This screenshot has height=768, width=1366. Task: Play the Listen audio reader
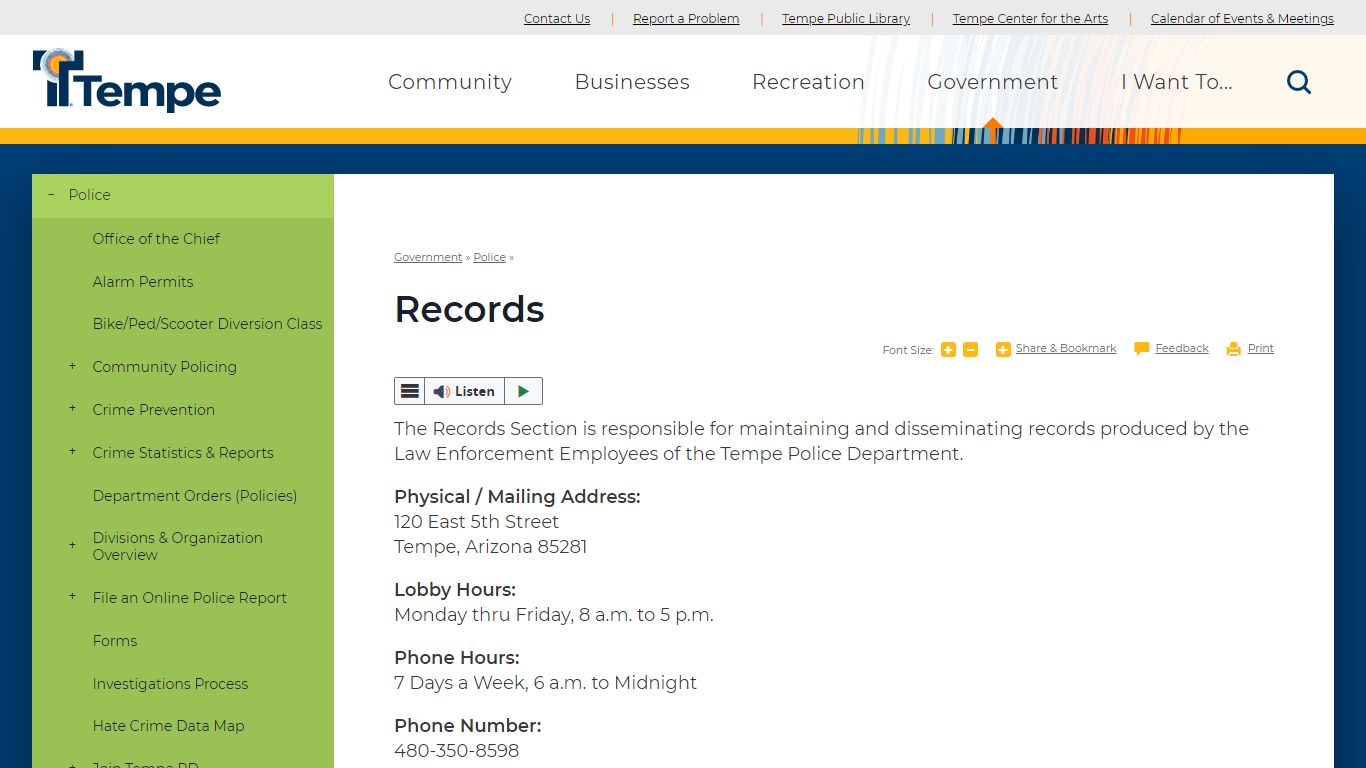(x=523, y=391)
